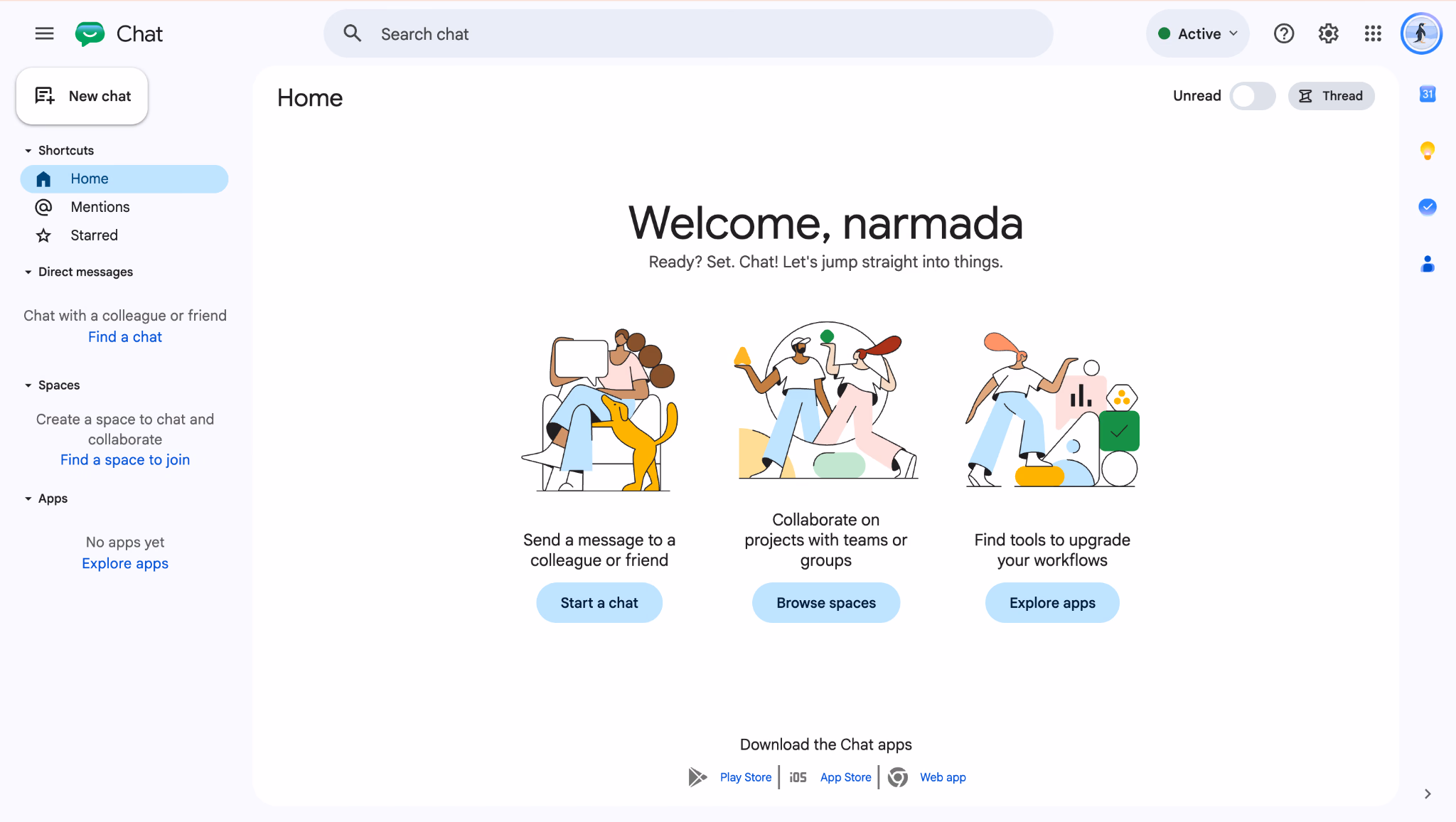Open the Google apps grid
This screenshot has width=1456, height=822.
pyautogui.click(x=1373, y=33)
